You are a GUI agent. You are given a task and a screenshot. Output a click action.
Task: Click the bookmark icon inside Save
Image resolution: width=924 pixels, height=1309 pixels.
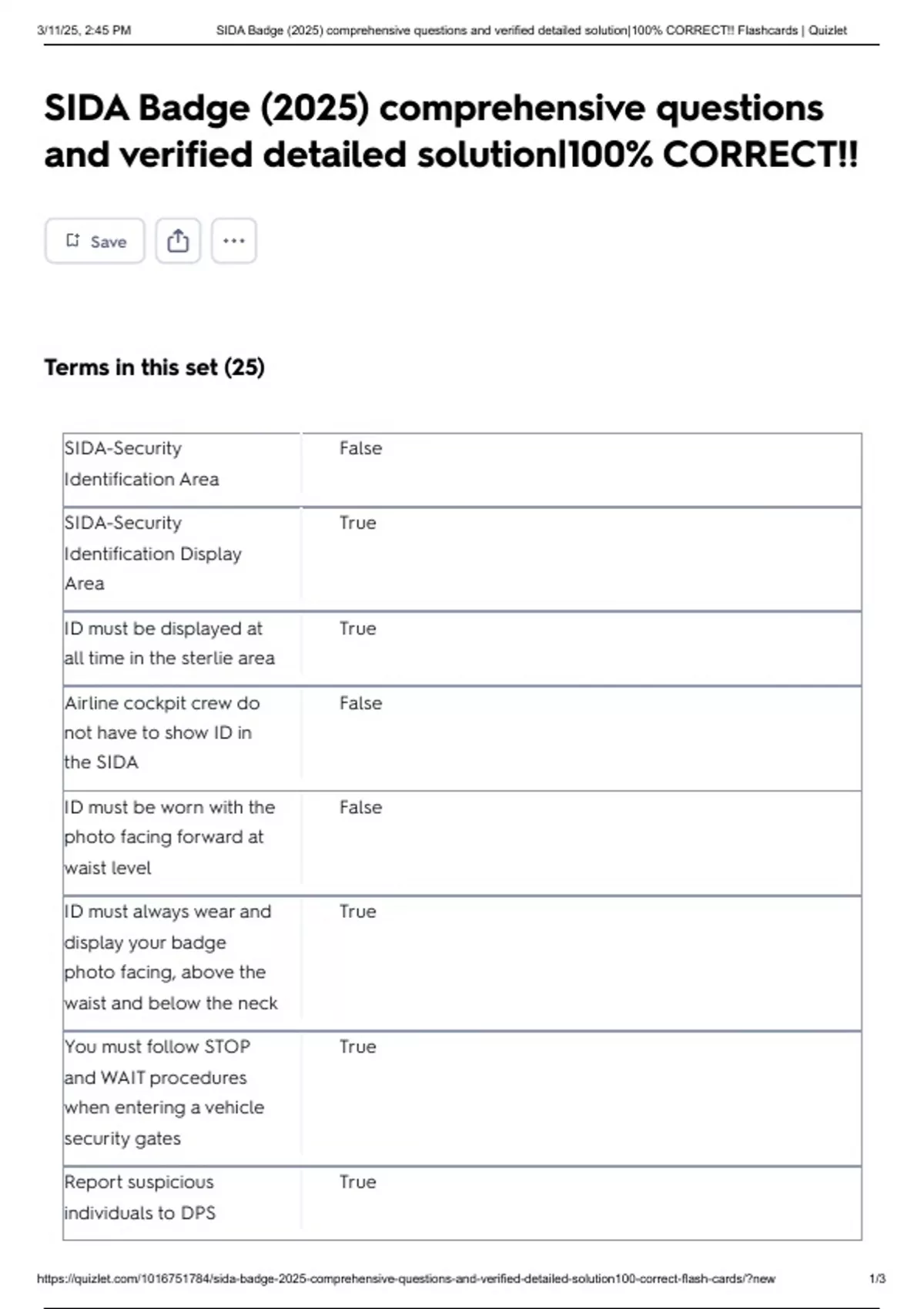[73, 241]
